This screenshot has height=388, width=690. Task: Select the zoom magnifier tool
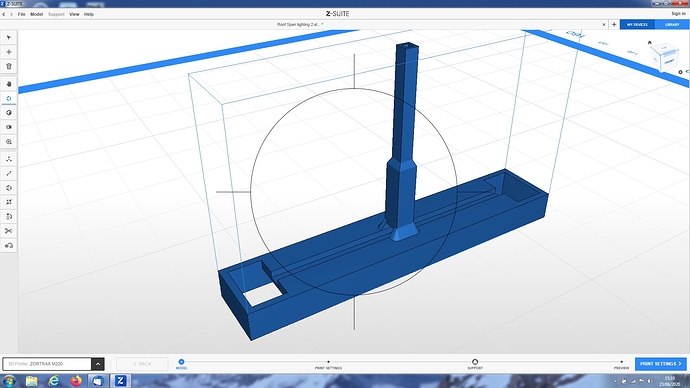click(x=9, y=142)
